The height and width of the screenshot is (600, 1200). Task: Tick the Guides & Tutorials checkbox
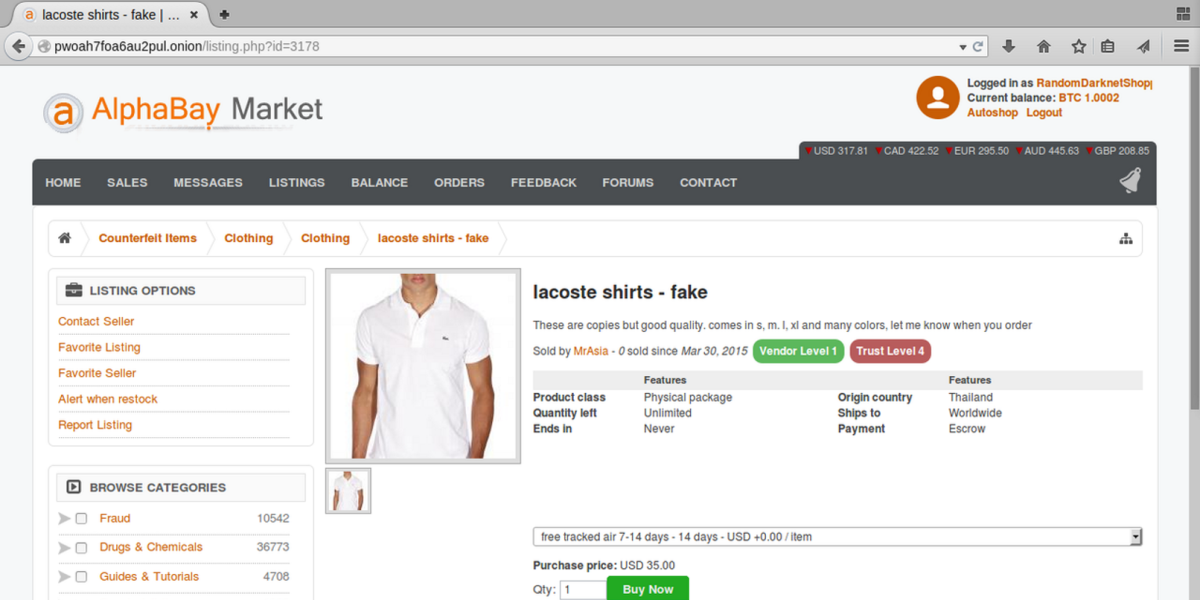(x=81, y=576)
